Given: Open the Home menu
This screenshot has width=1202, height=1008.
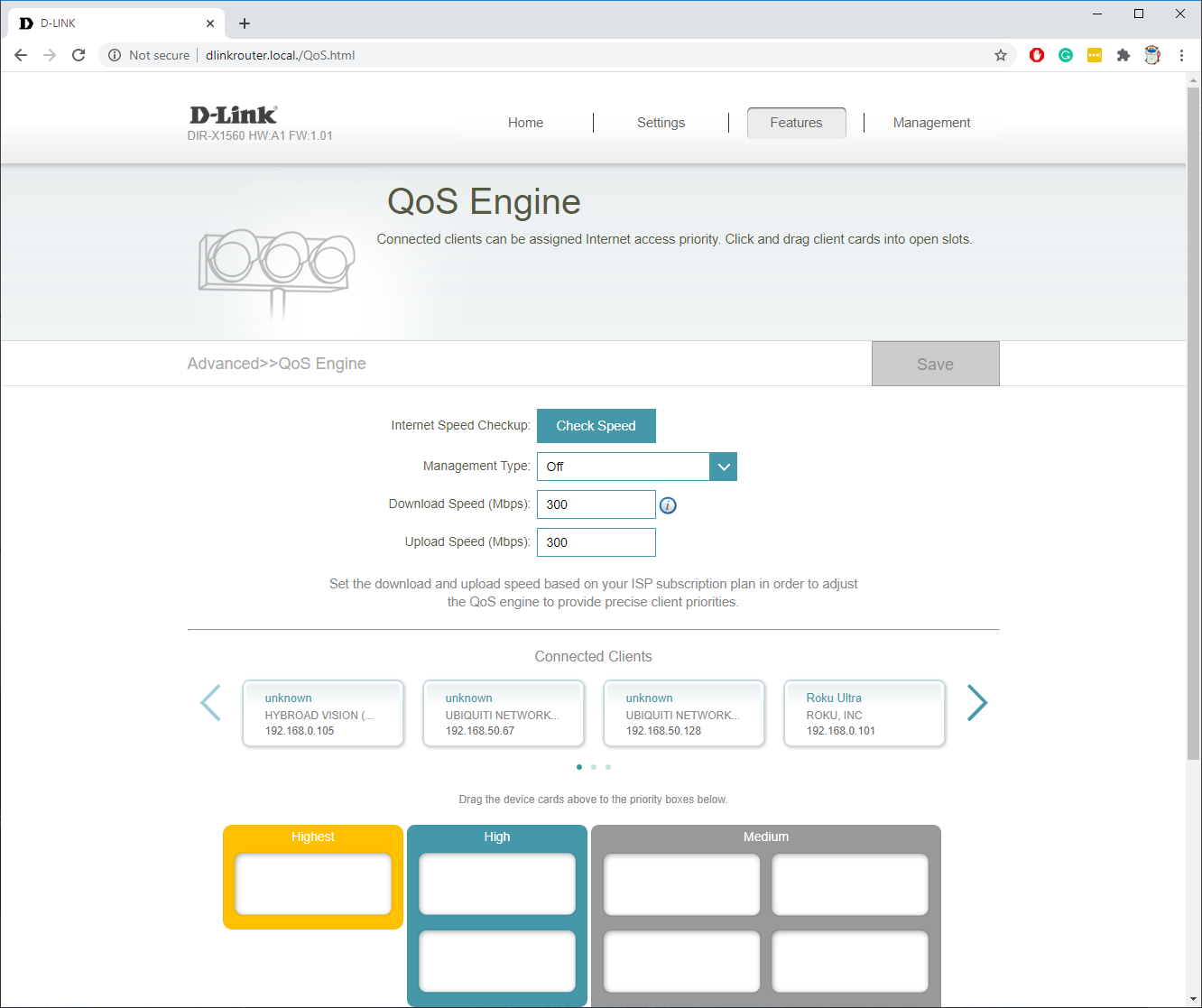Looking at the screenshot, I should pos(525,123).
